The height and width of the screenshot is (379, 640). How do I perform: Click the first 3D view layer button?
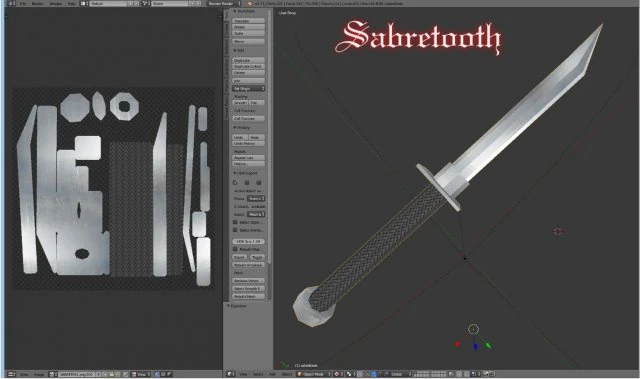click(x=415, y=372)
